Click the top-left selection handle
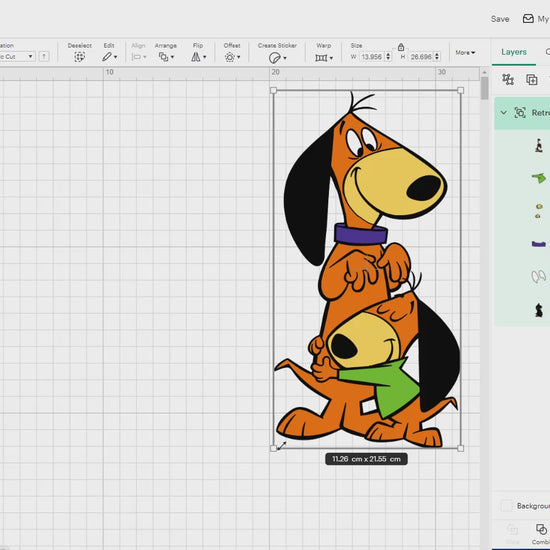 coord(274,90)
